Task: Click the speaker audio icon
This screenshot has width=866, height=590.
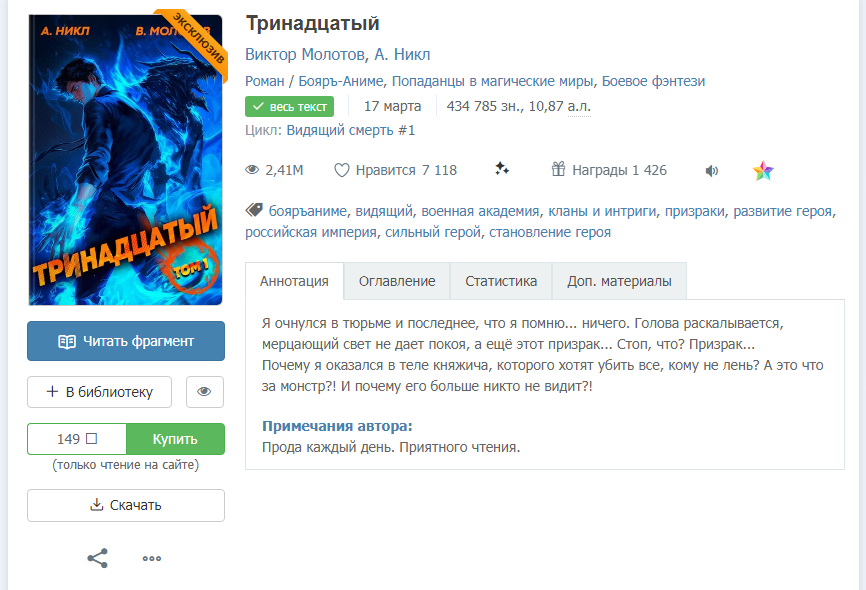Action: (x=712, y=171)
